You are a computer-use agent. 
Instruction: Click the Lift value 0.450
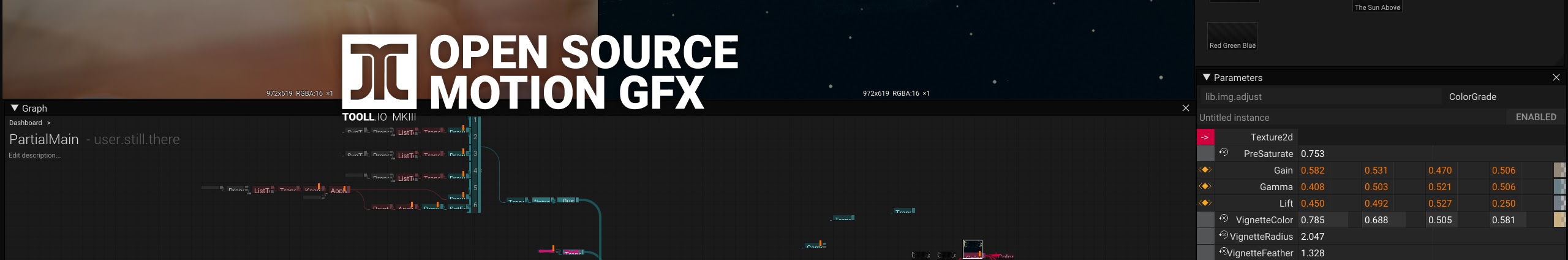click(1313, 204)
